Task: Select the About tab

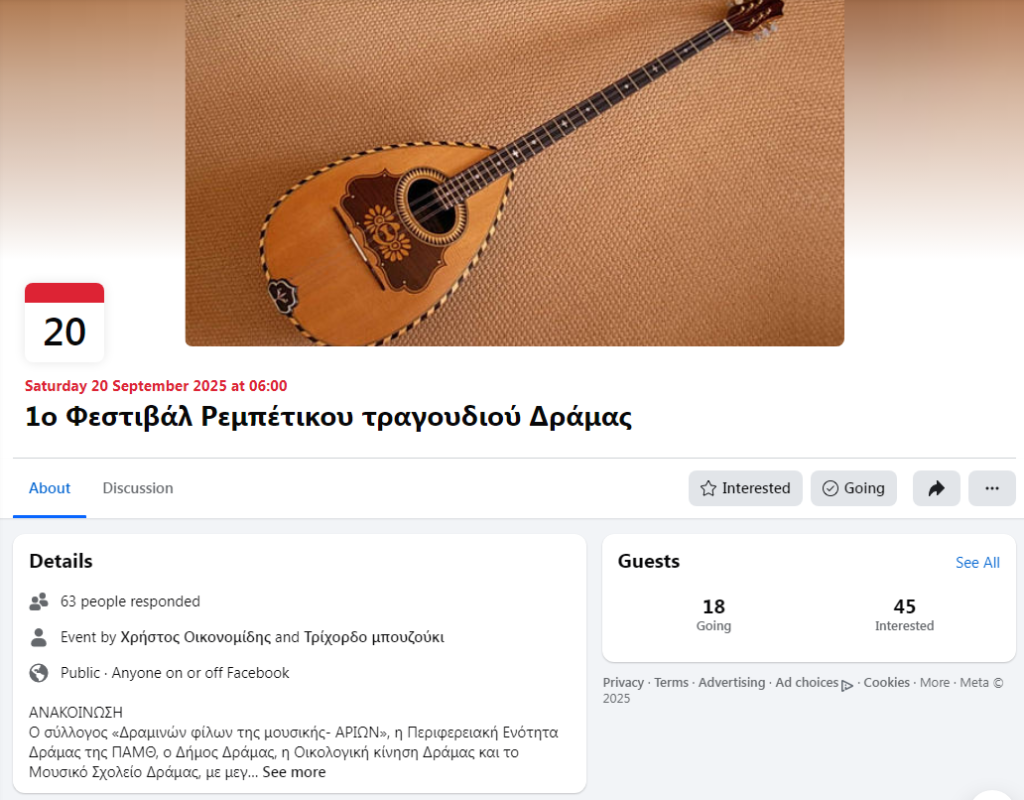Action: pos(50,488)
